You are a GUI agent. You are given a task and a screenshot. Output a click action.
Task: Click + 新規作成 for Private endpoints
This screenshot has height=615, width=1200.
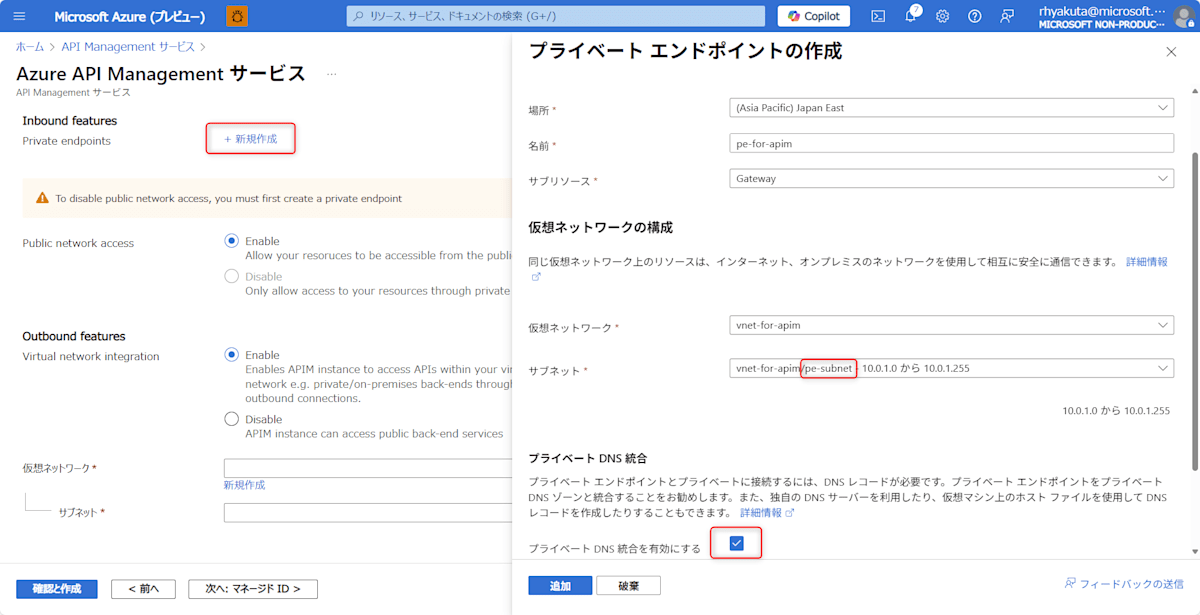[x=250, y=139]
